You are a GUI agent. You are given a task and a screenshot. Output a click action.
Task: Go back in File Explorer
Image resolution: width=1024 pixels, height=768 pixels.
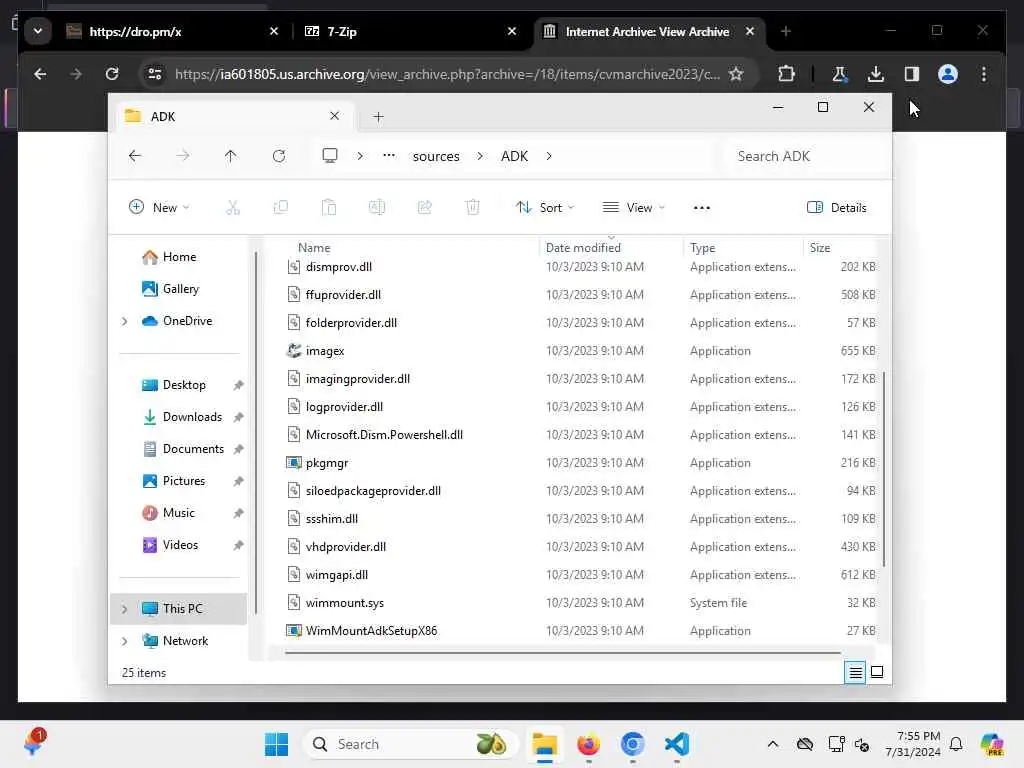click(135, 156)
